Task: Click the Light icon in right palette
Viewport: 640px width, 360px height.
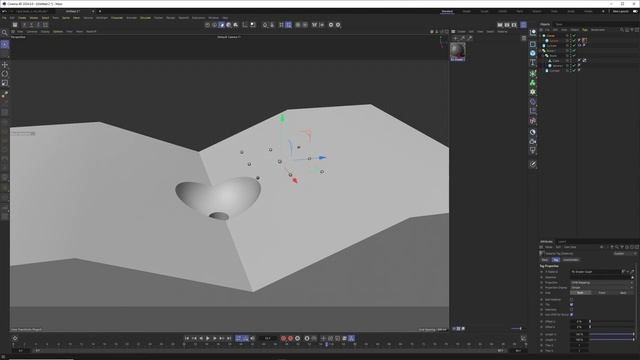Action: pos(533,151)
